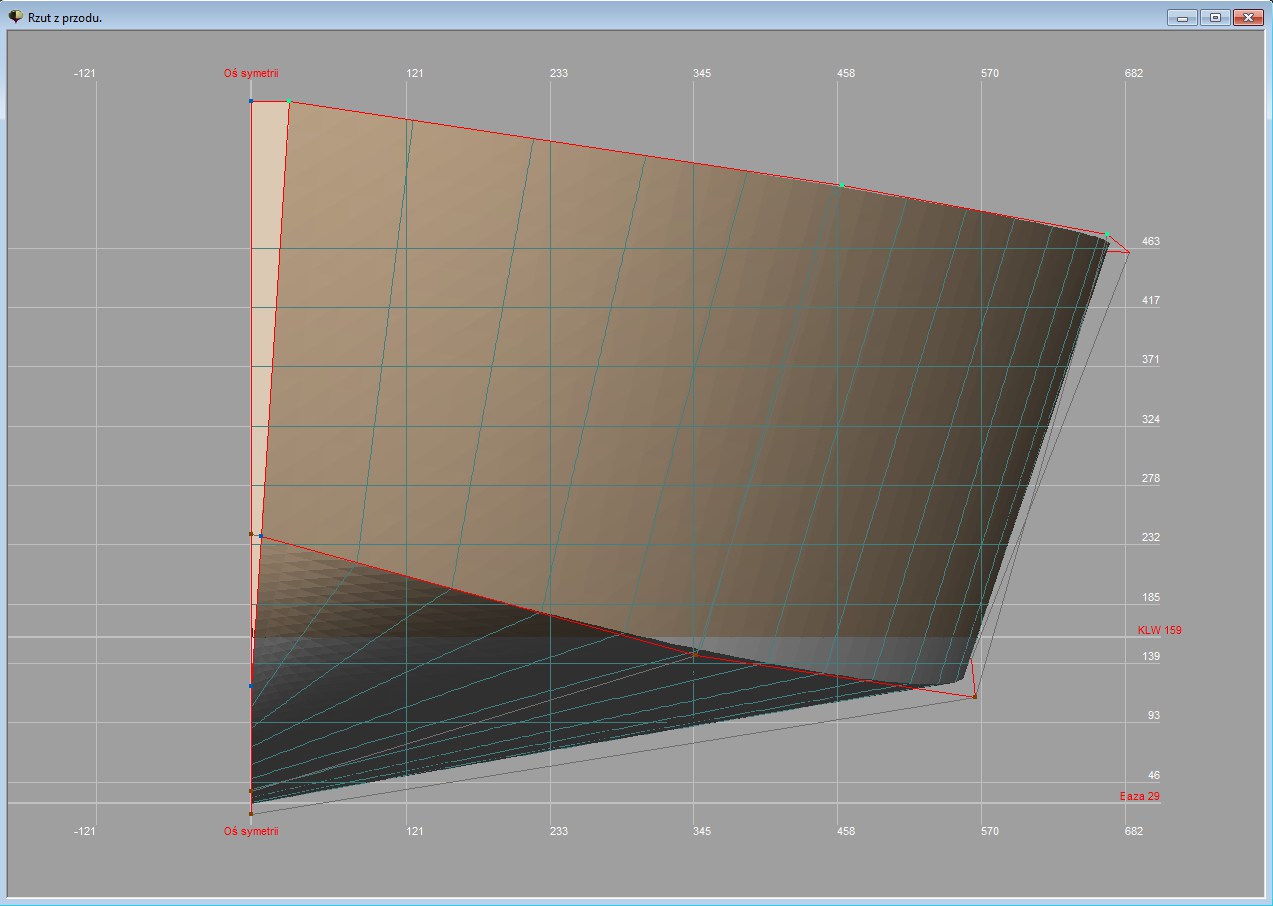Click the '371' height scale label

pyautogui.click(x=1151, y=359)
